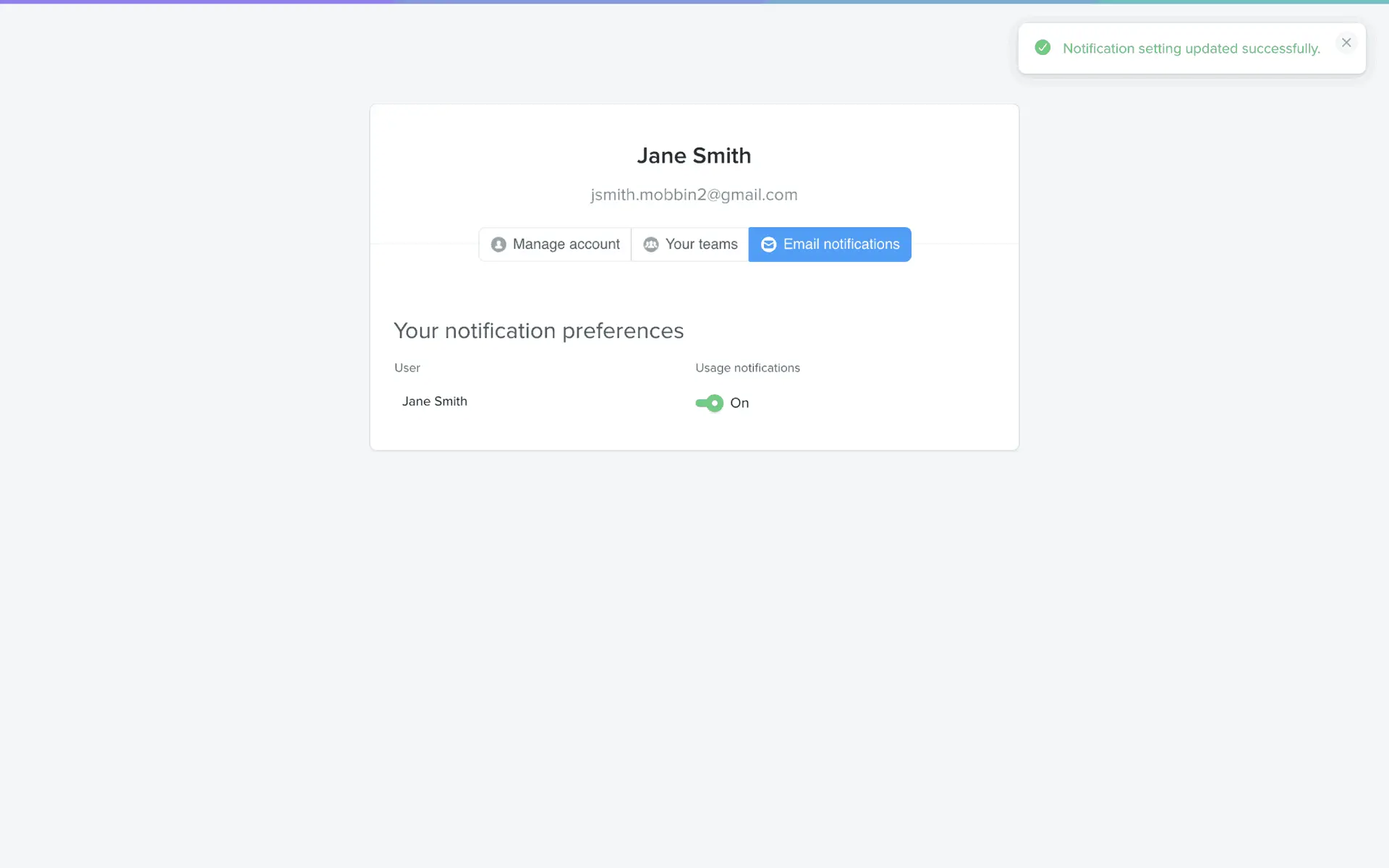Screen dimensions: 1389x868
Task: Click the Usage notifications column header
Action: pos(747,368)
